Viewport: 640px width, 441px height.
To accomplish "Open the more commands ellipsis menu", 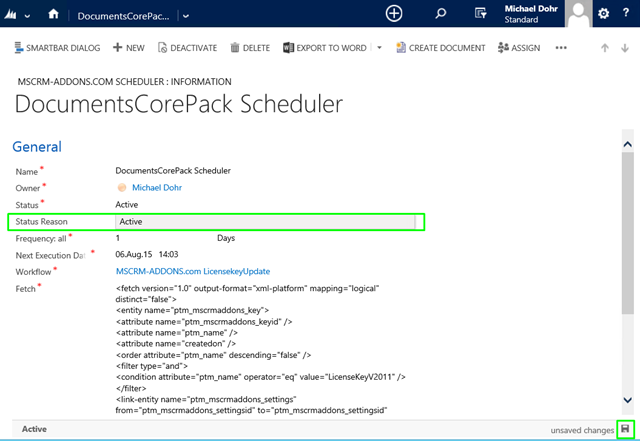I will coord(561,48).
